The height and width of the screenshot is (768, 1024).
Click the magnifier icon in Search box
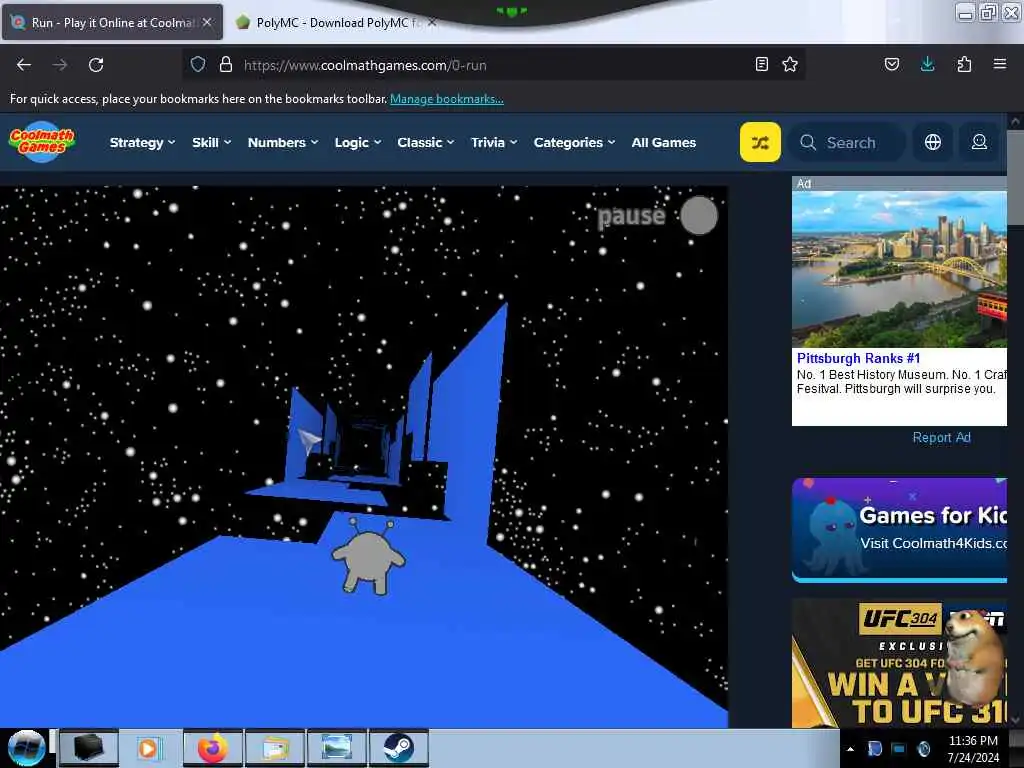point(808,142)
